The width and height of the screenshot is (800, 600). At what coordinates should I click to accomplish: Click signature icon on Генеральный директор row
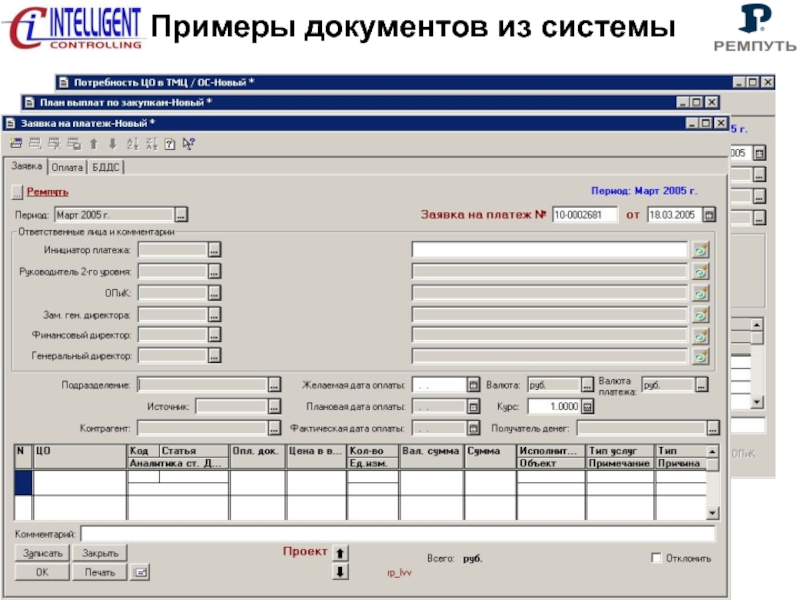[x=701, y=356]
